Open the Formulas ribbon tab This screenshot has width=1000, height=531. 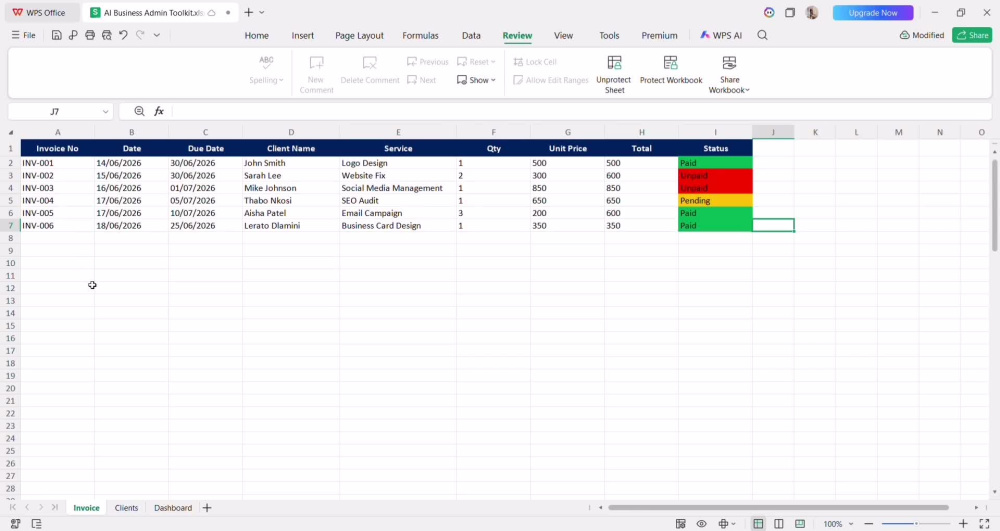coord(420,36)
